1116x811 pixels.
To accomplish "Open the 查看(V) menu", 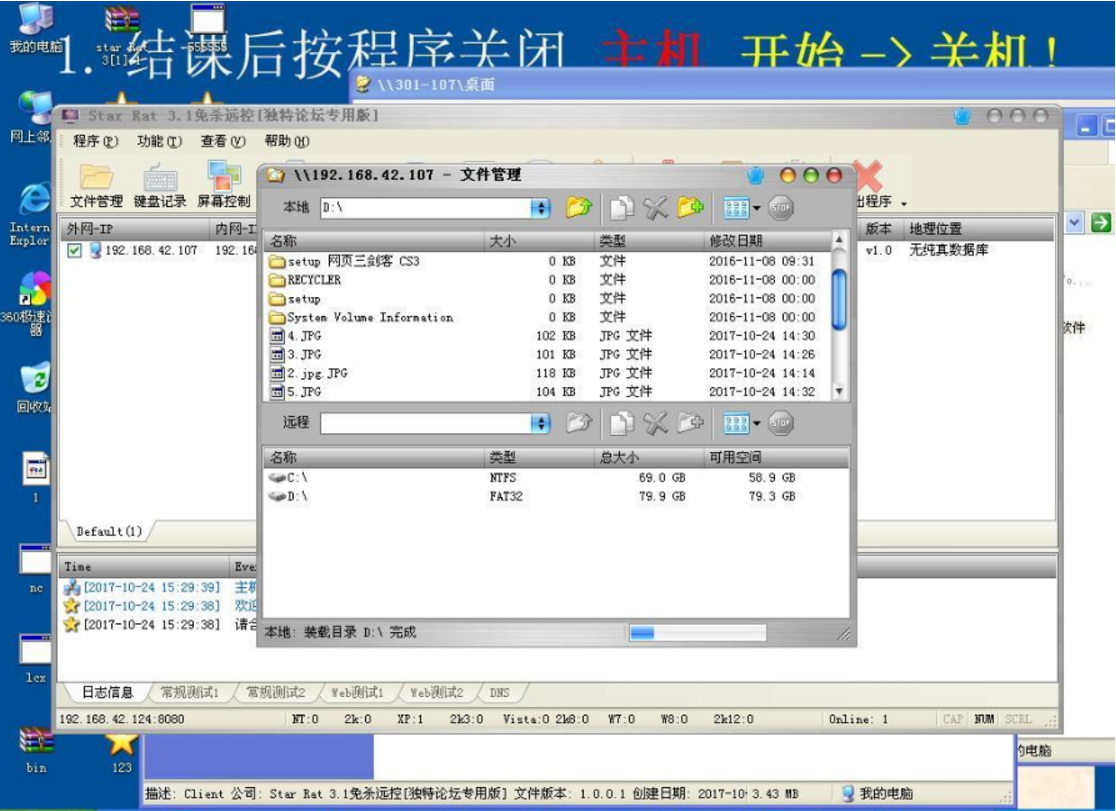I will click(223, 141).
